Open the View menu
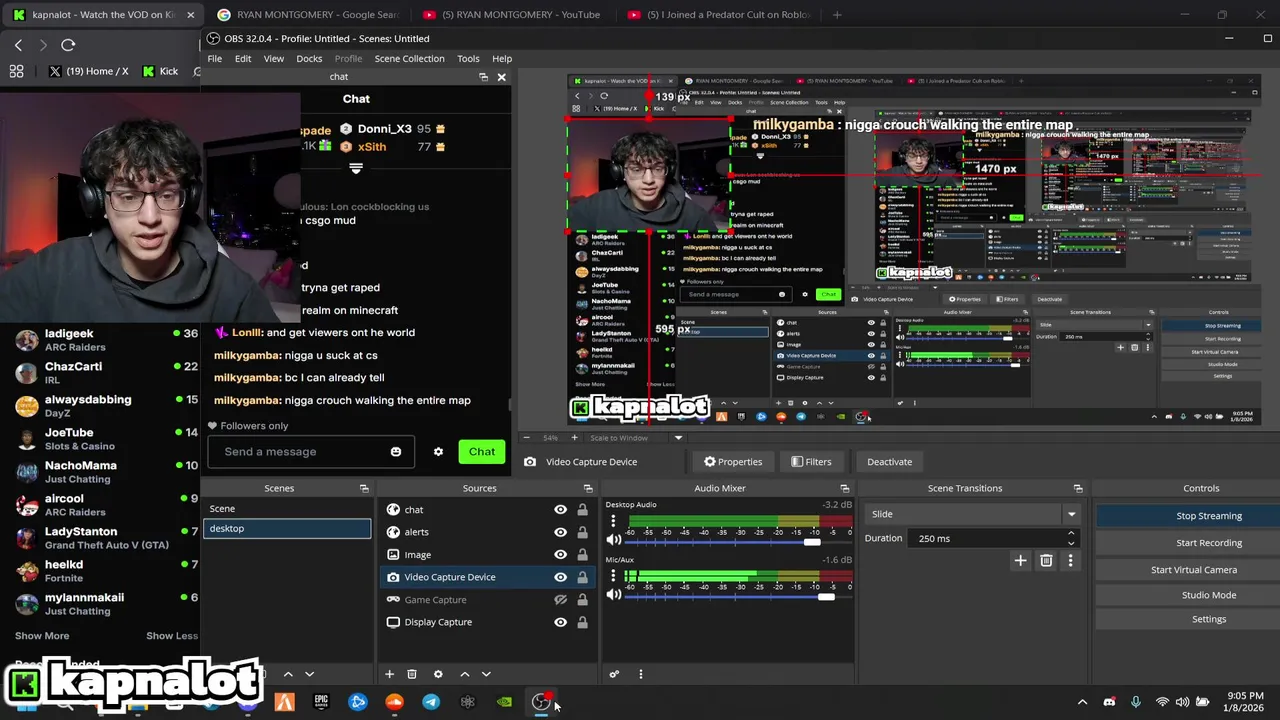Viewport: 1280px width, 720px height. click(273, 59)
